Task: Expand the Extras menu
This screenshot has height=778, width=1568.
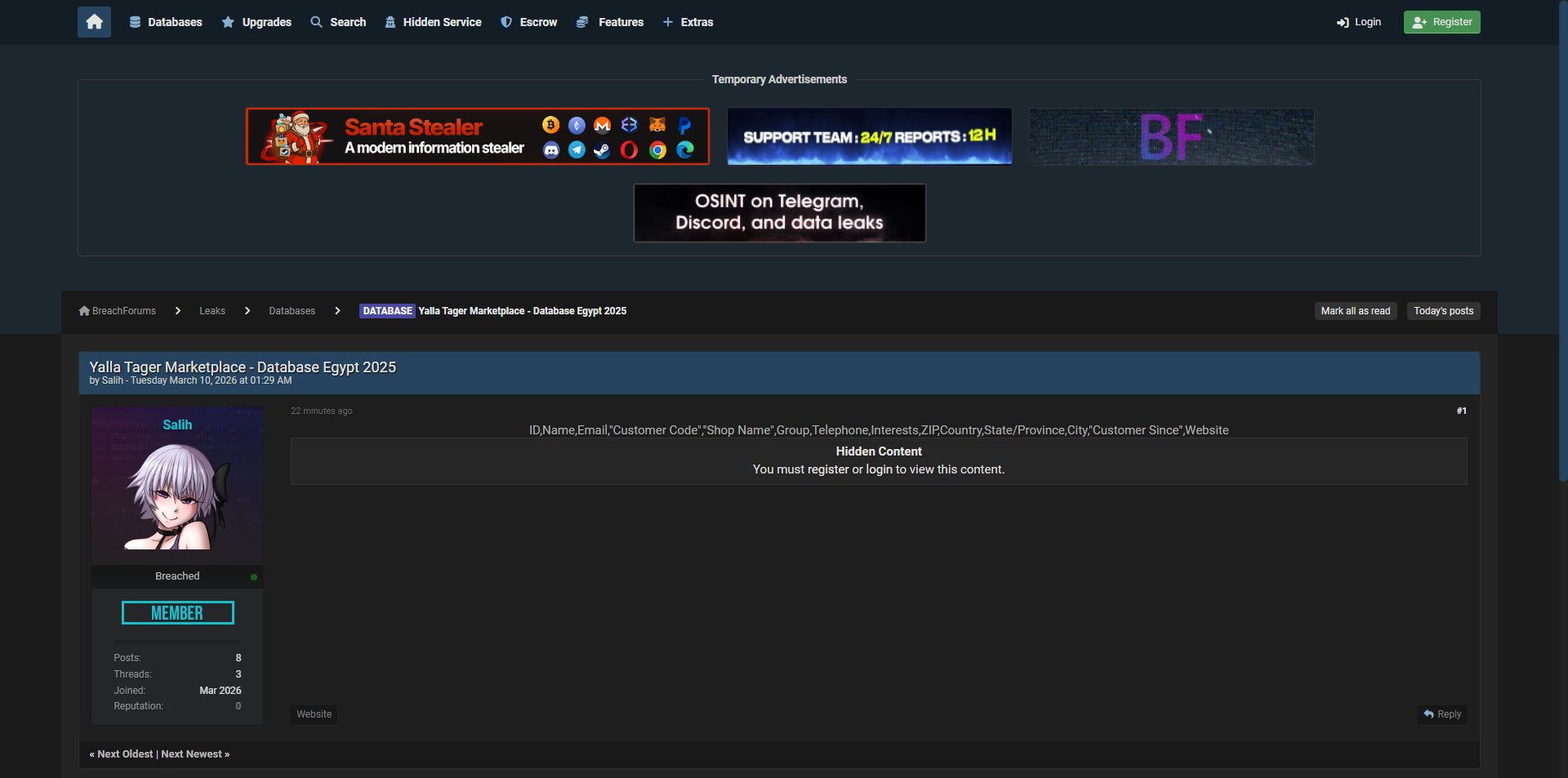Action: point(688,22)
